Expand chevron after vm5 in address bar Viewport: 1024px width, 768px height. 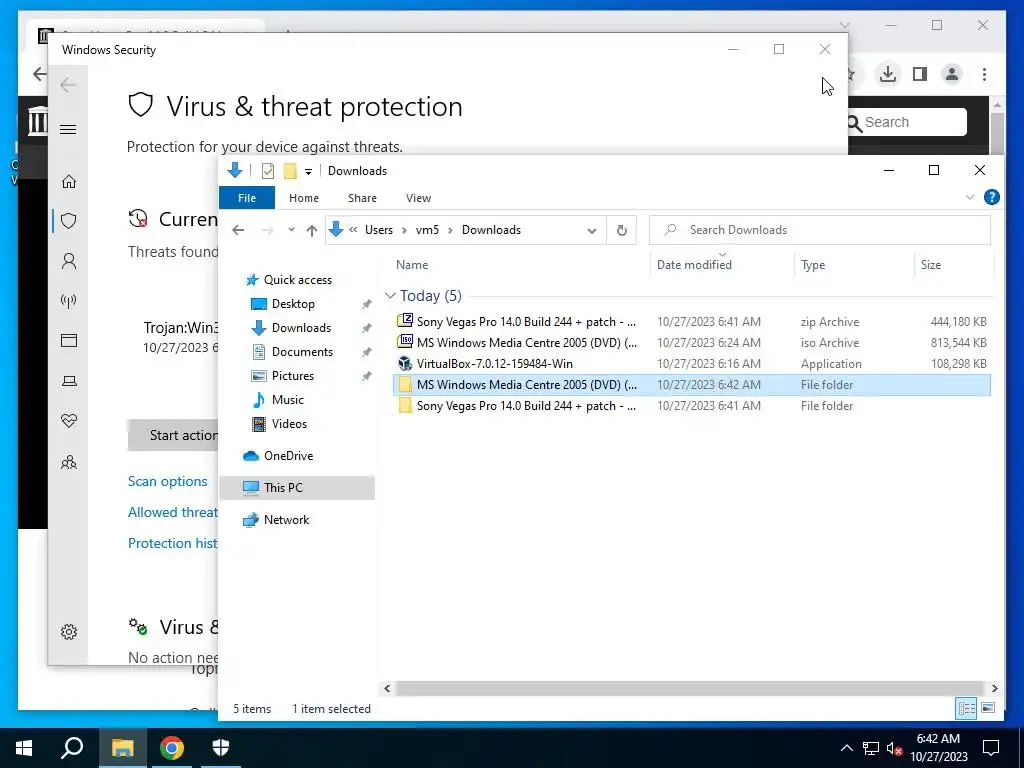(x=450, y=230)
